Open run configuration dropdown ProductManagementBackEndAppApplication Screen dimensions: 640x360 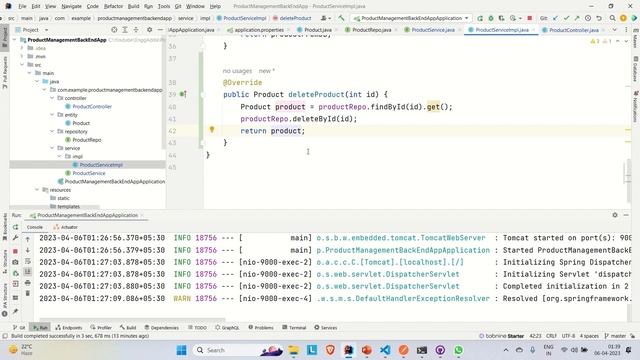click(x=411, y=18)
